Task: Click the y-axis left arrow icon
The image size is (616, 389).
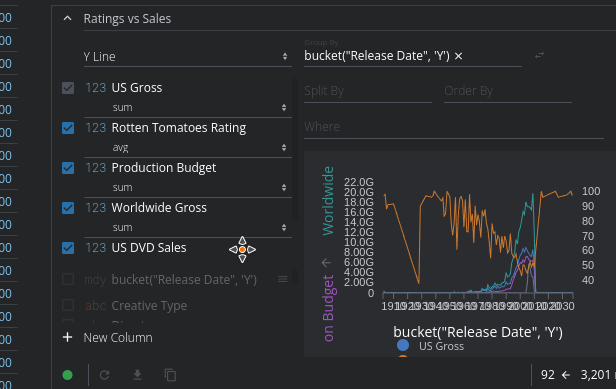Action: coord(326,262)
